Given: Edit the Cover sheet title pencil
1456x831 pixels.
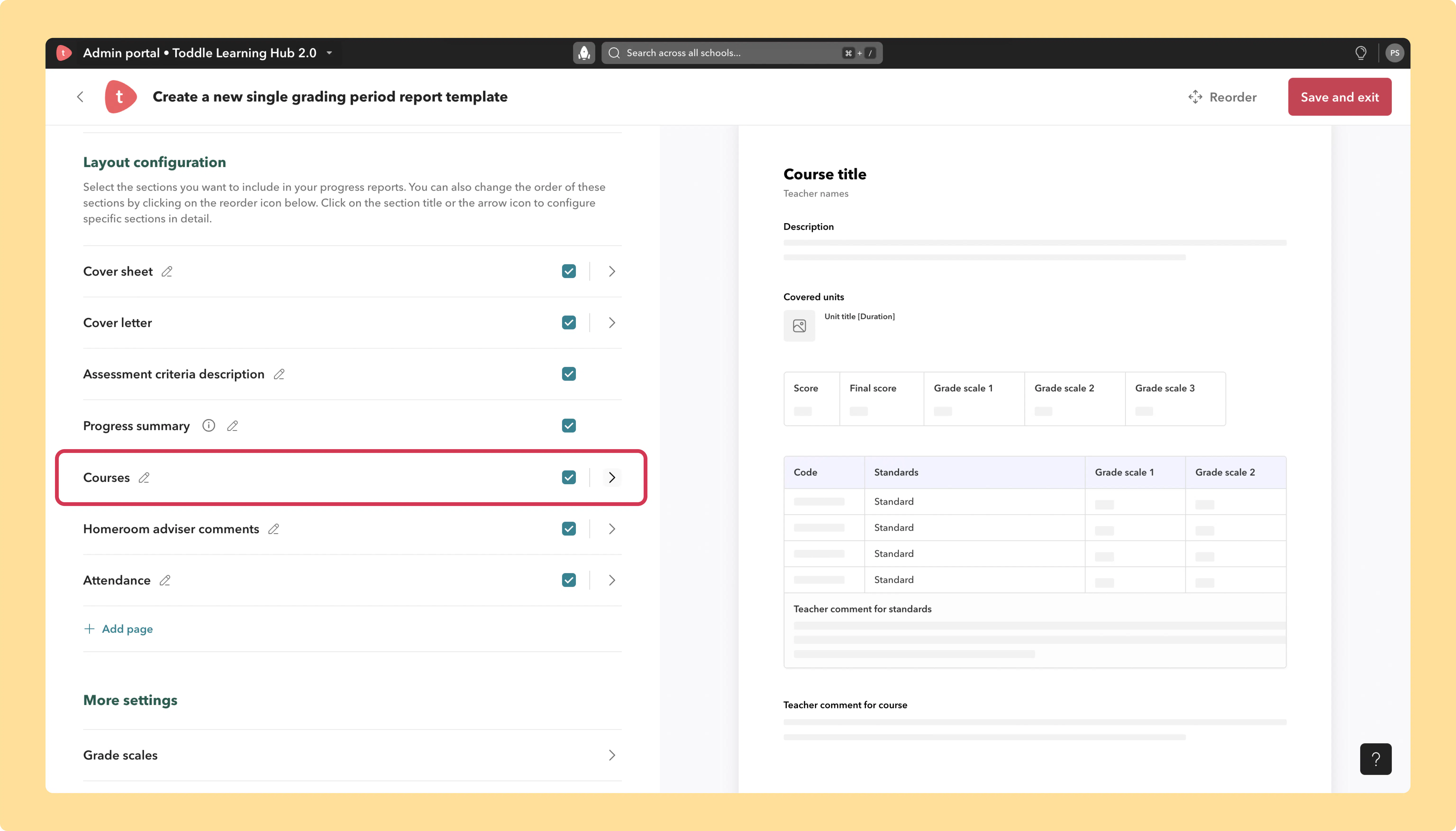Looking at the screenshot, I should pos(167,272).
